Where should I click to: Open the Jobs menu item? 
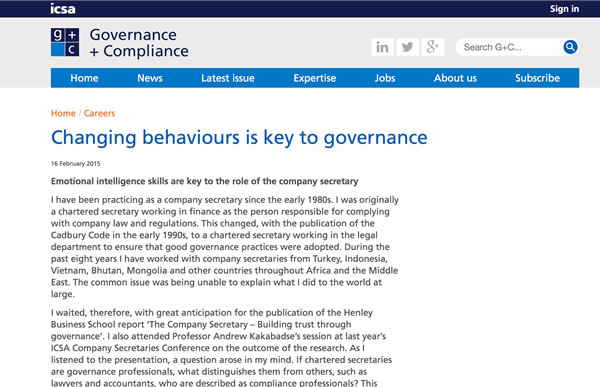point(385,78)
